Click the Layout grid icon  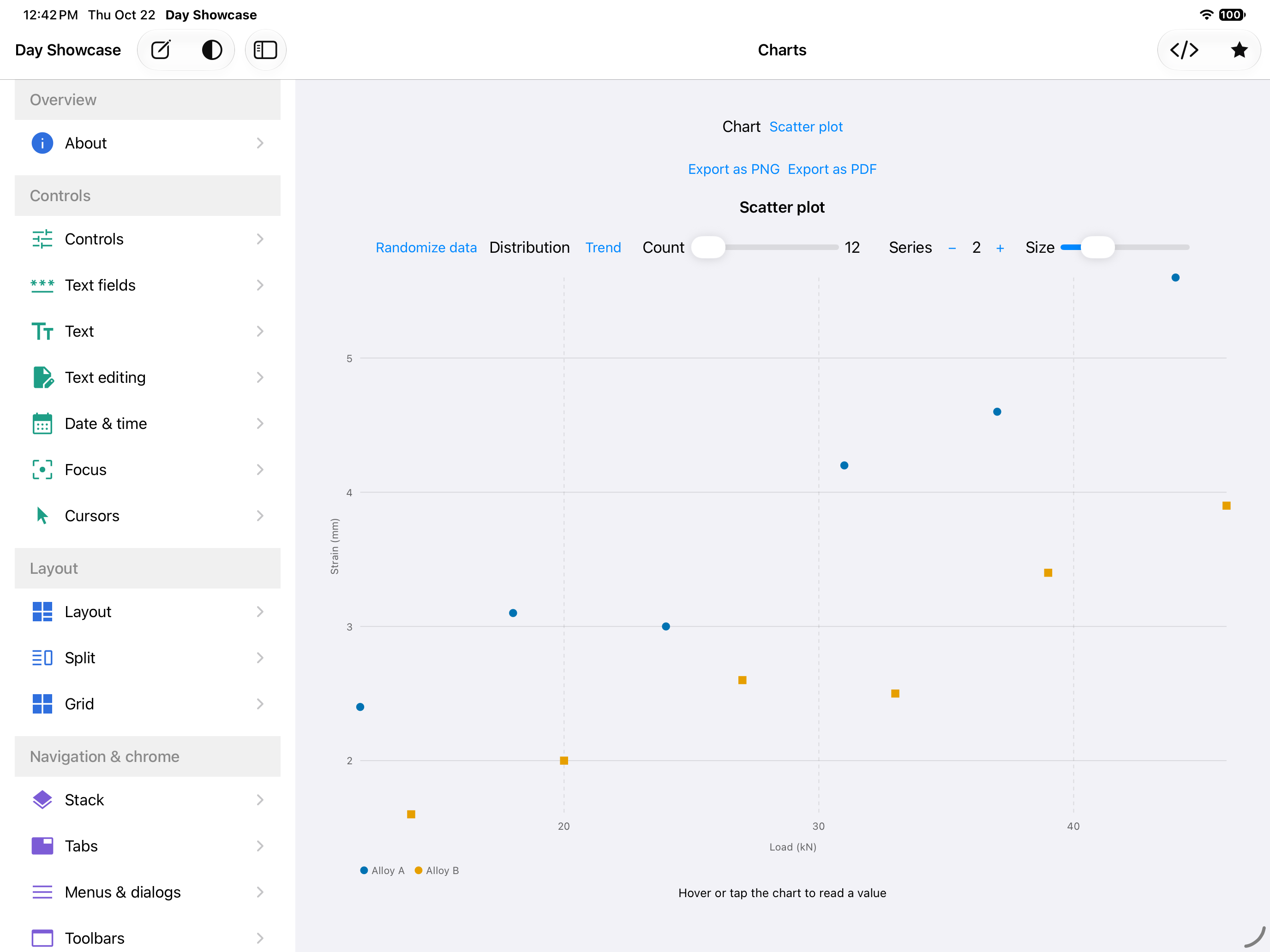(x=42, y=611)
